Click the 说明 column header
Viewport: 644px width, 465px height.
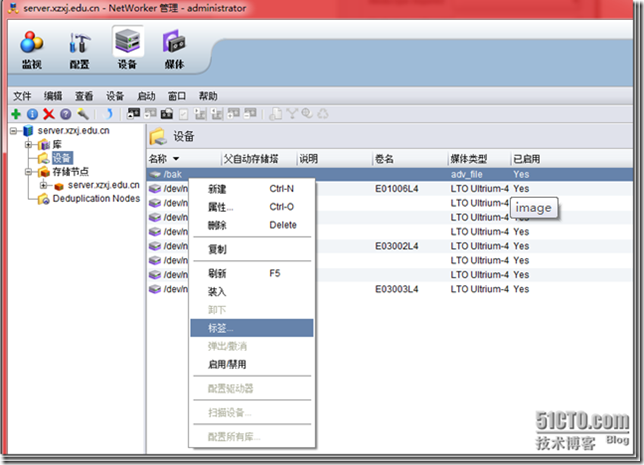tap(335, 159)
